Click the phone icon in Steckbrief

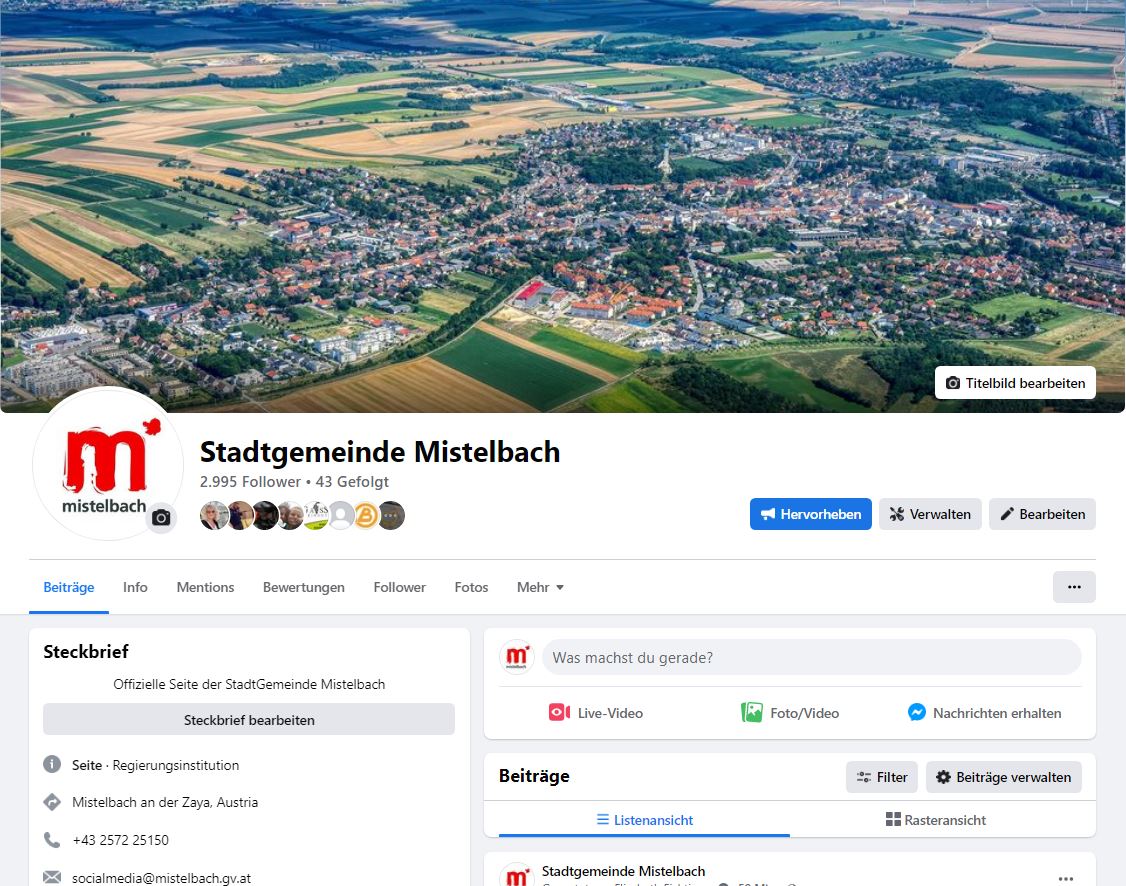tap(52, 839)
